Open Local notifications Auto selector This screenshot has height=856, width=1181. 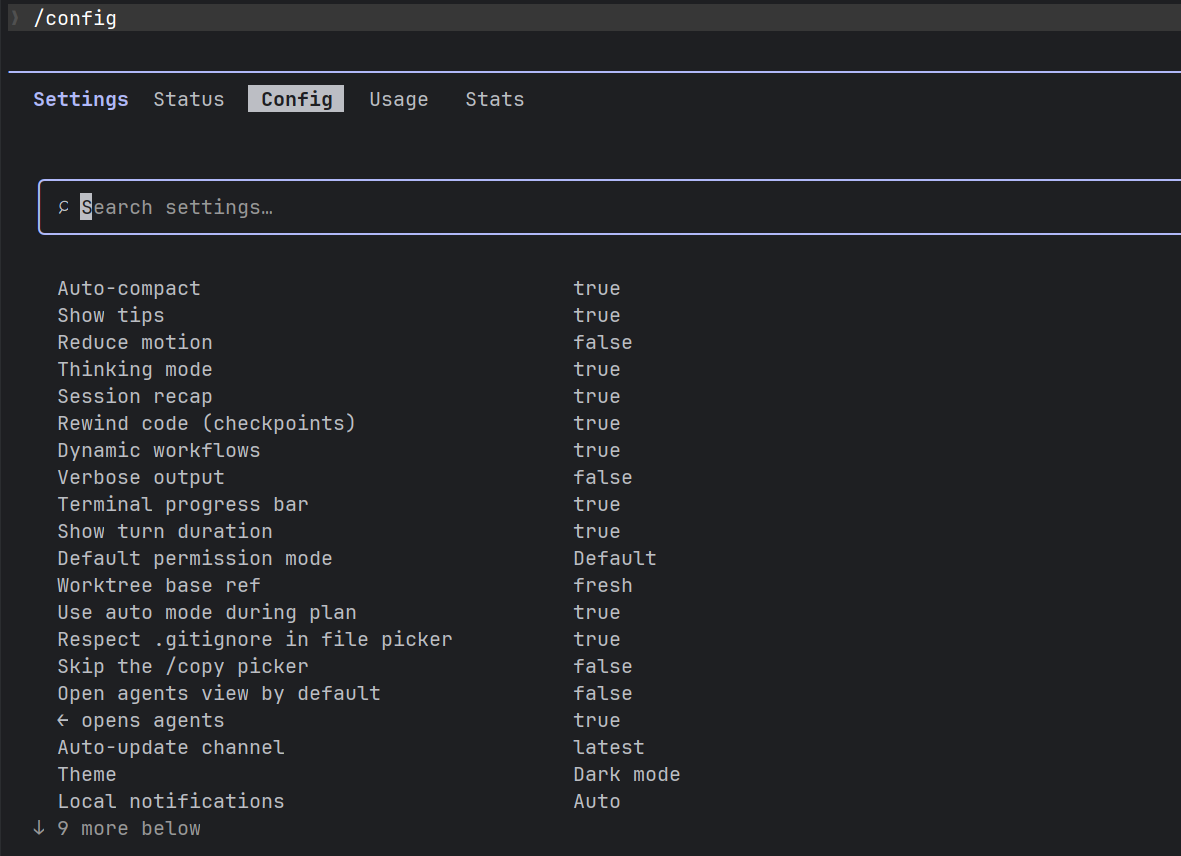(x=597, y=802)
